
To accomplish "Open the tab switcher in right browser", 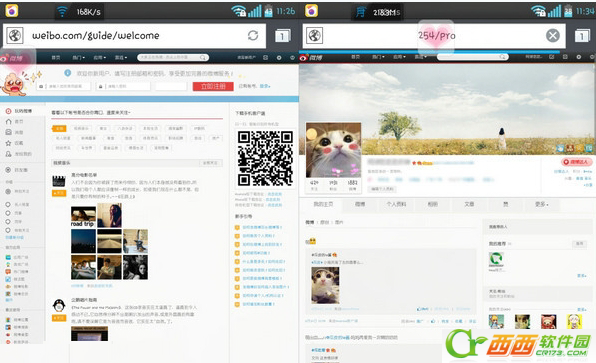I will [x=582, y=36].
